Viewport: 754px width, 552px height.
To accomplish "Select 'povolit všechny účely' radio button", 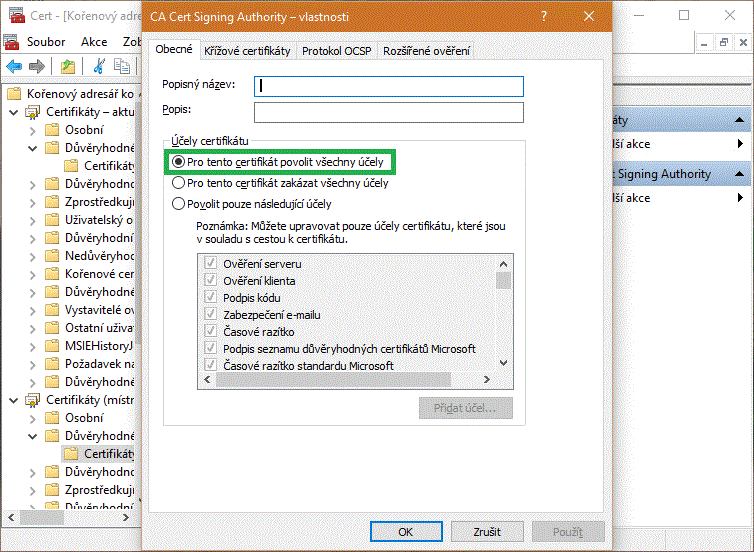I will 179,161.
